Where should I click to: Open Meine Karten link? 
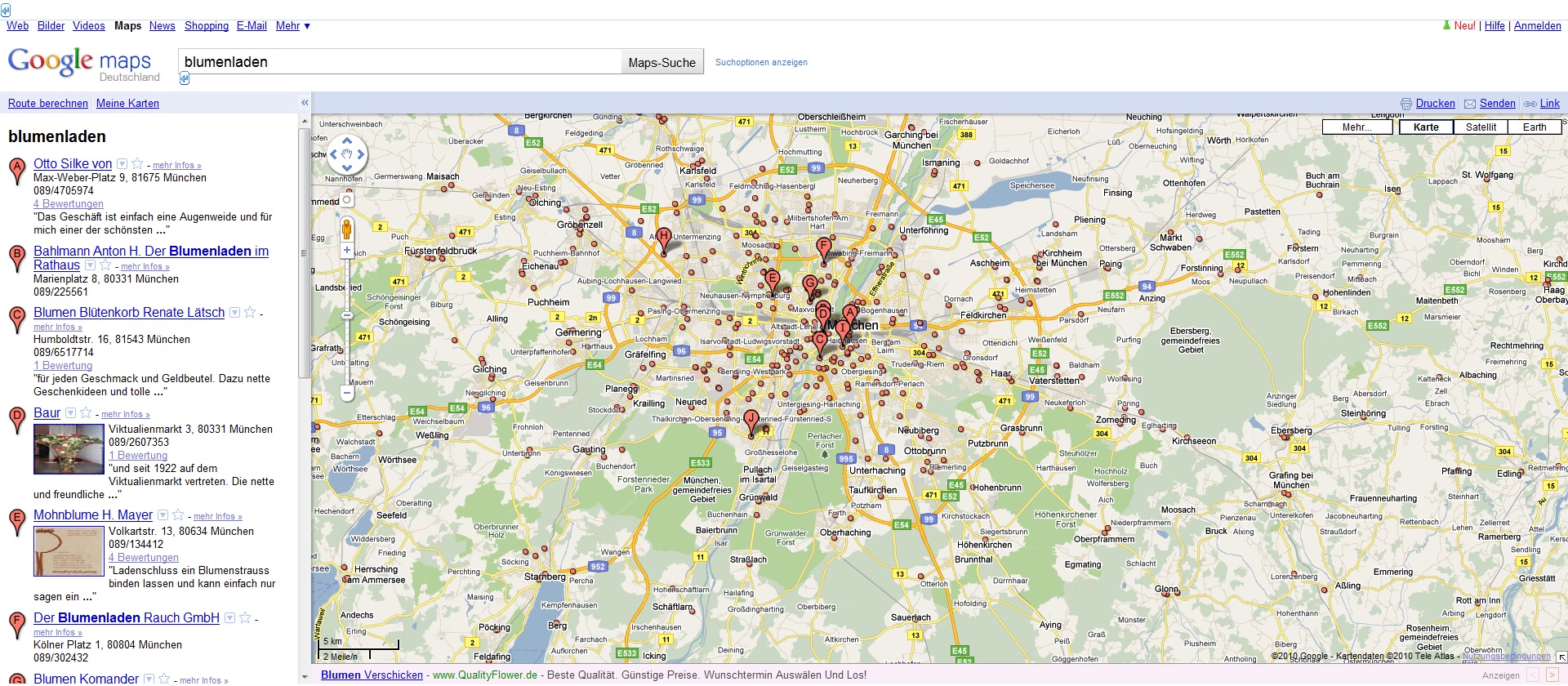[127, 104]
